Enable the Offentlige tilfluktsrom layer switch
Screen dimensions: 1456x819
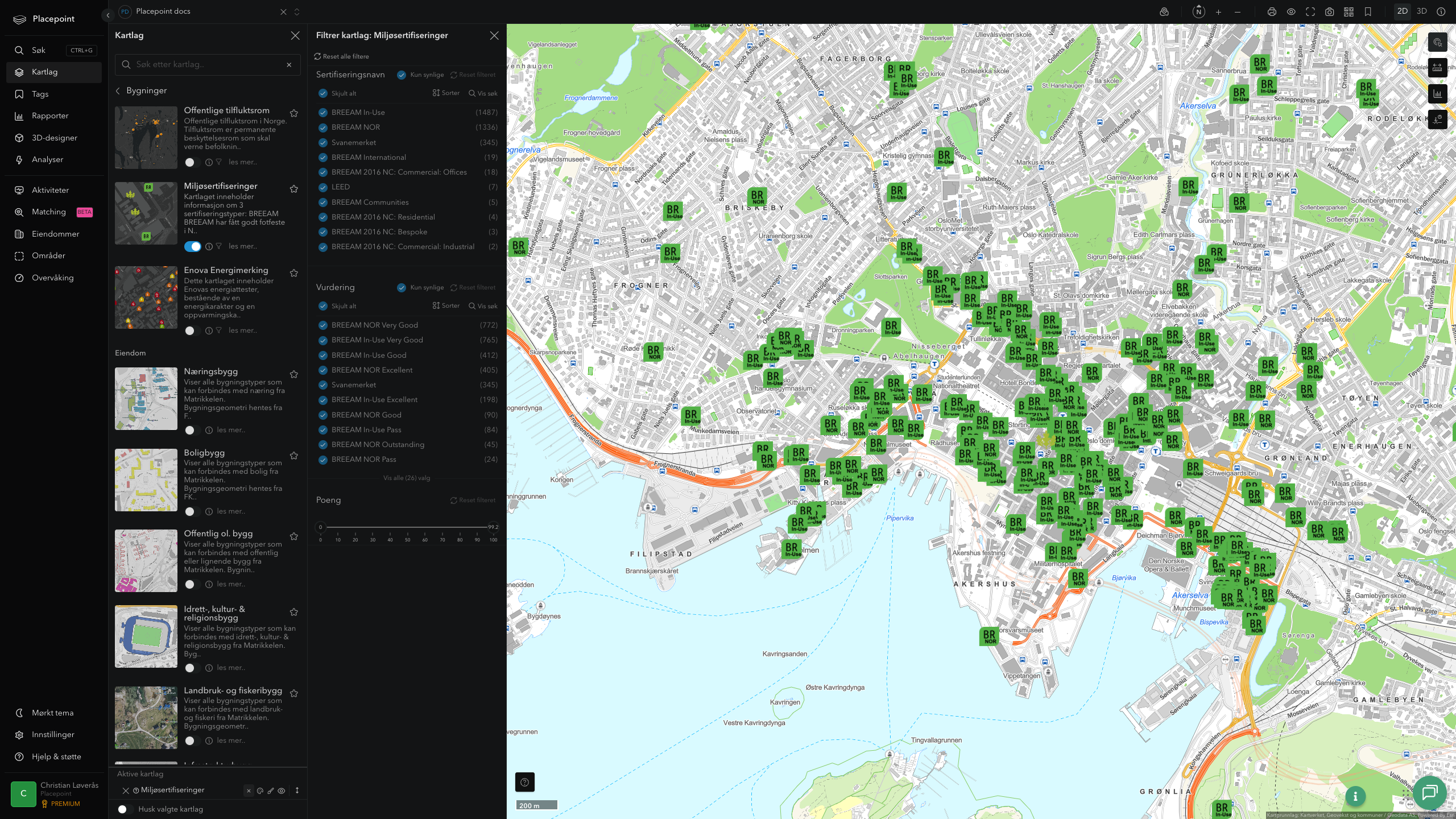tap(193, 162)
